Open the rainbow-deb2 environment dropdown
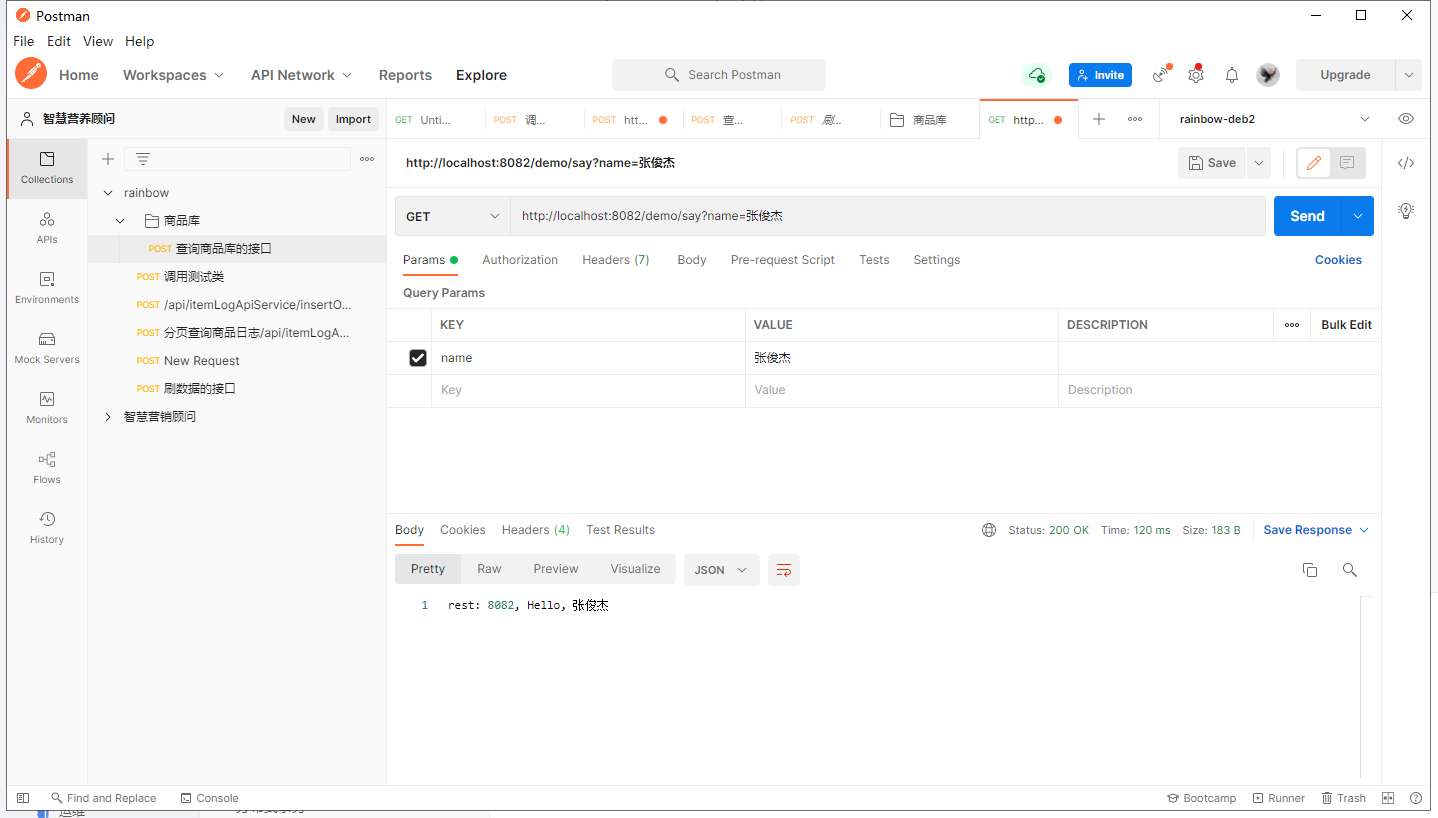 tap(1274, 119)
